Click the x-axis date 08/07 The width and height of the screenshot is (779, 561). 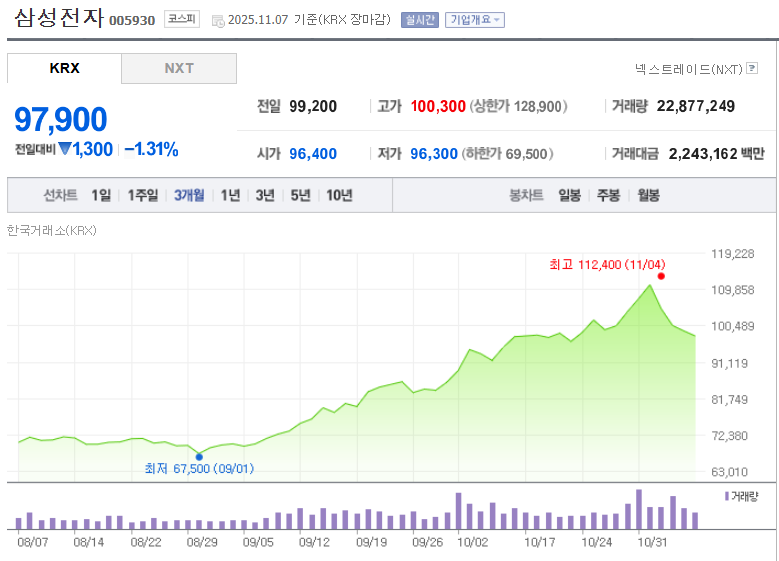coord(33,542)
